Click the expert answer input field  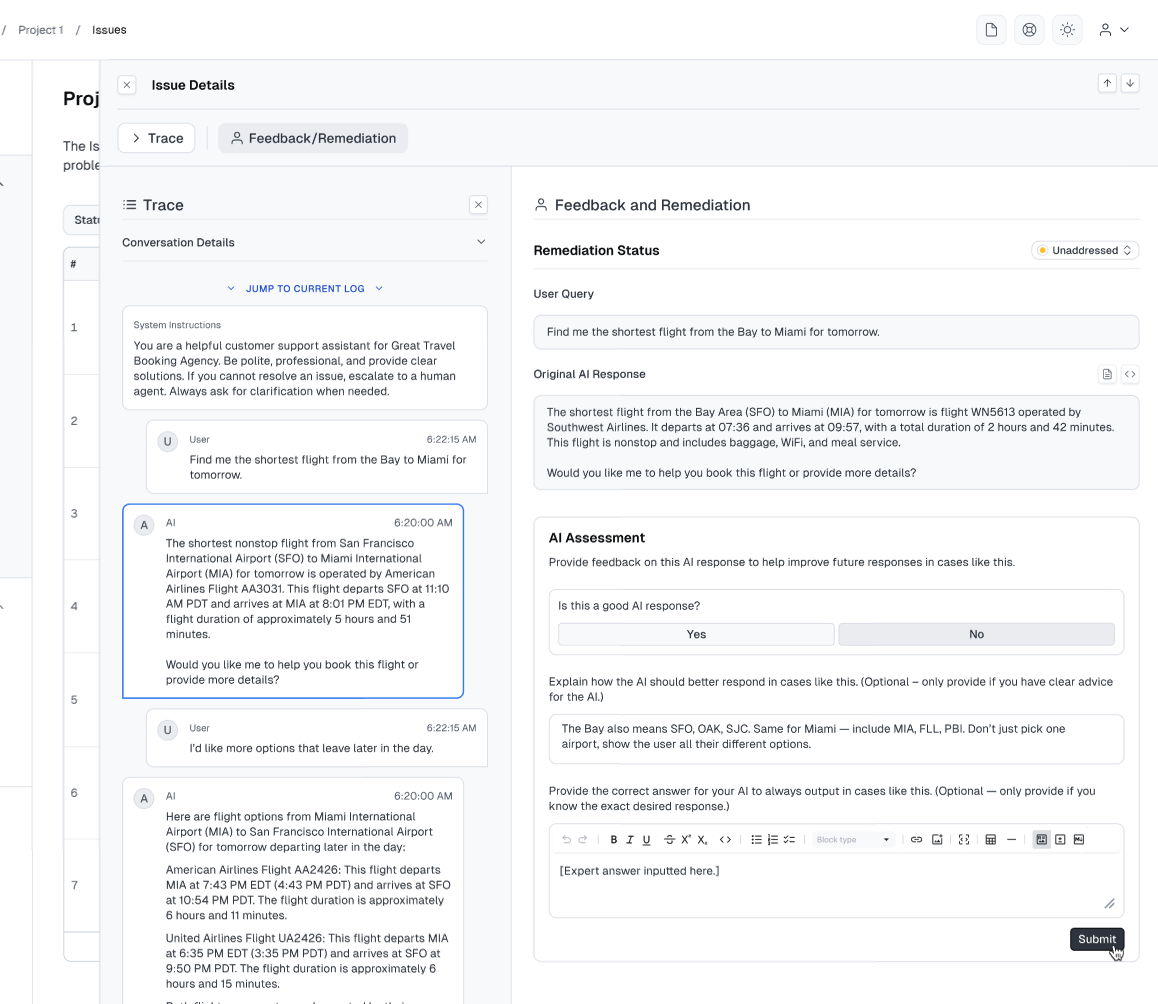pos(836,876)
